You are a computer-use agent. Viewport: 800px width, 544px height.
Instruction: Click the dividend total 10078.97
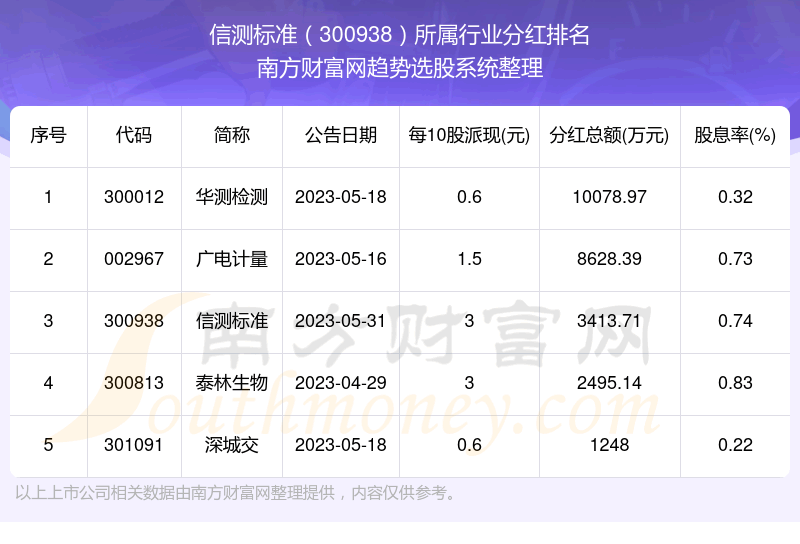click(x=609, y=197)
